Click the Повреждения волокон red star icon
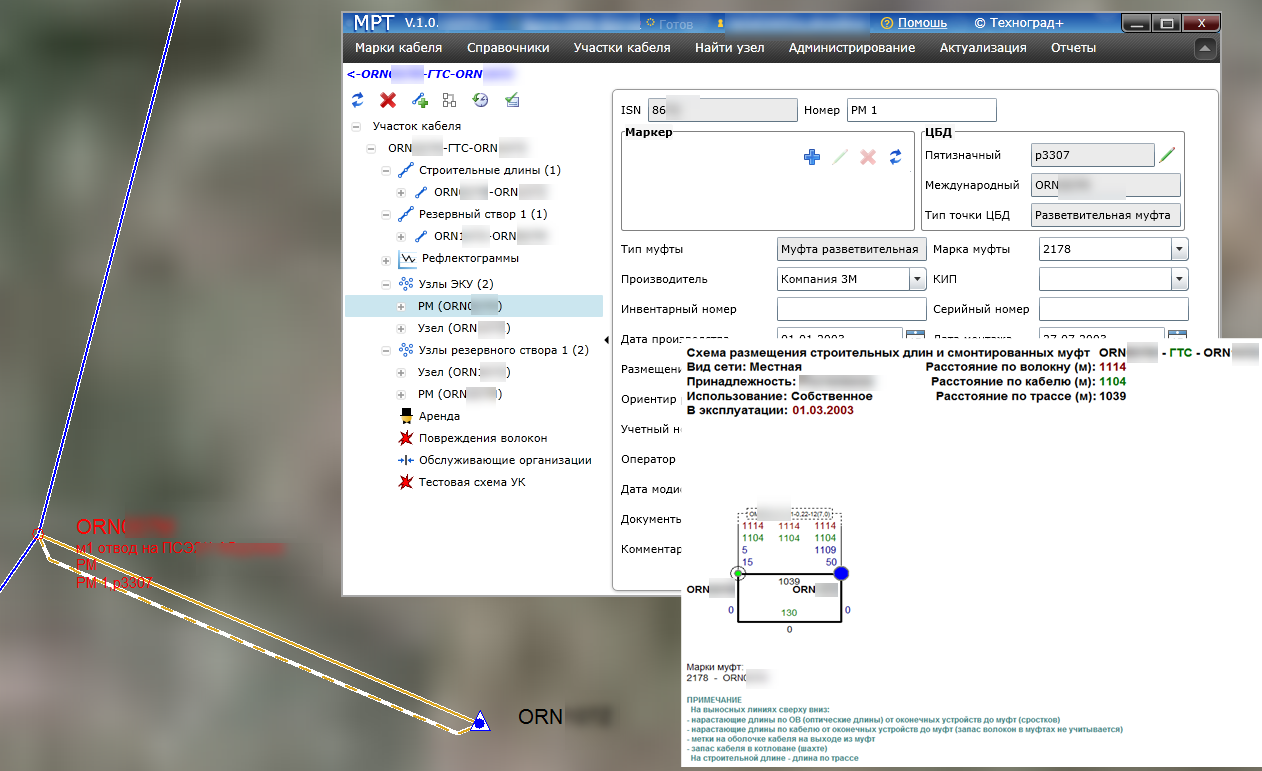This screenshot has height=771, width=1262. tap(406, 438)
